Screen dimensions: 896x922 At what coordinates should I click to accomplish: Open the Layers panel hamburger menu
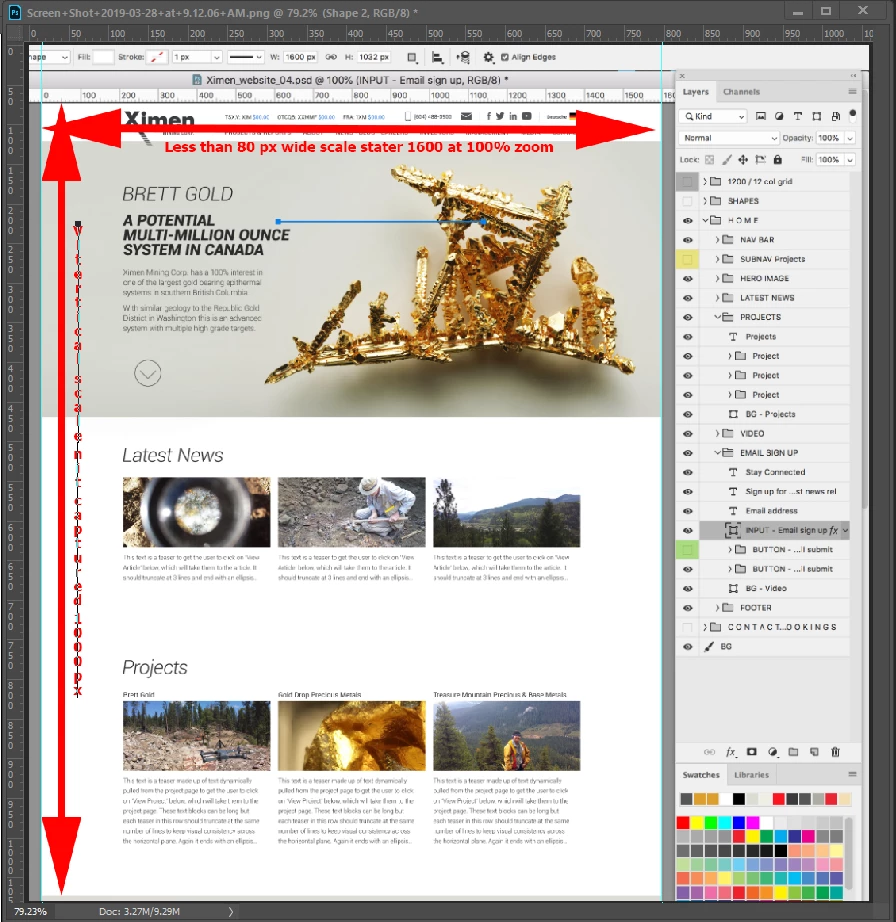[852, 92]
